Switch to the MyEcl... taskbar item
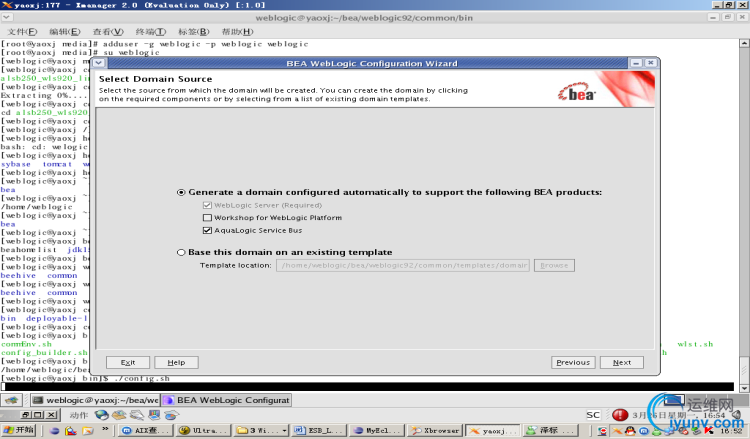 (x=377, y=431)
